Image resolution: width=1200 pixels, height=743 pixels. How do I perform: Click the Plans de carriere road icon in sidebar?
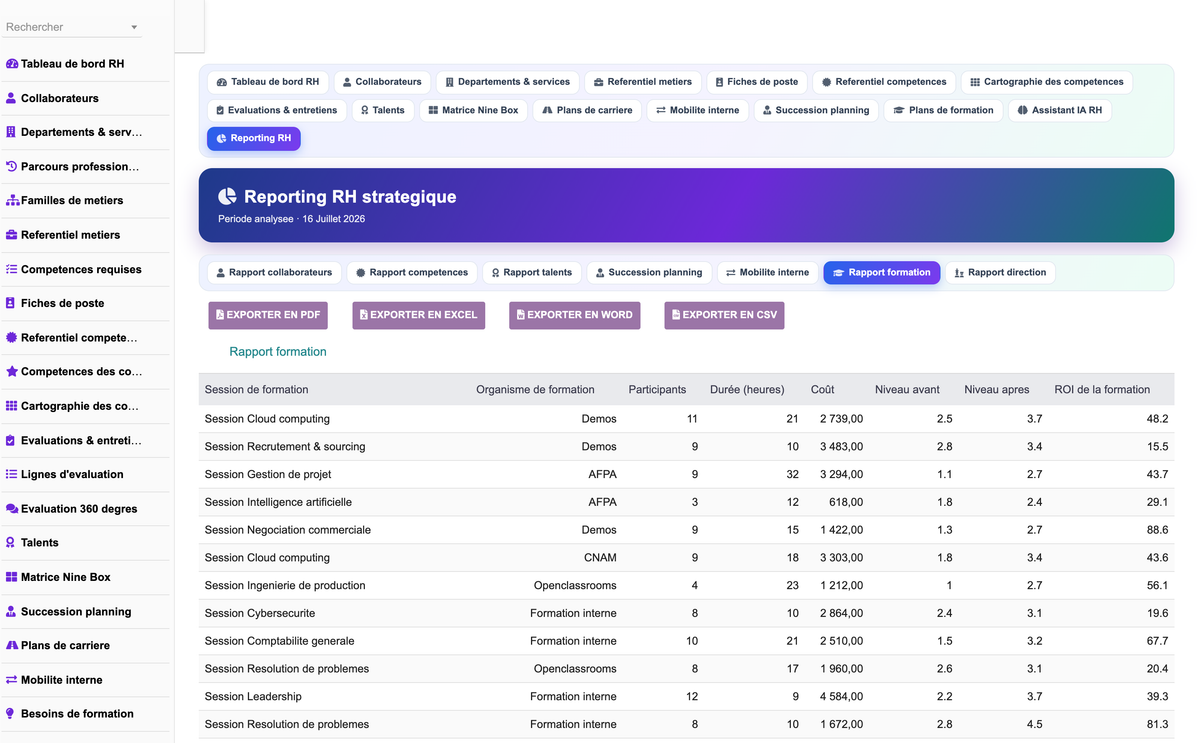coord(12,645)
